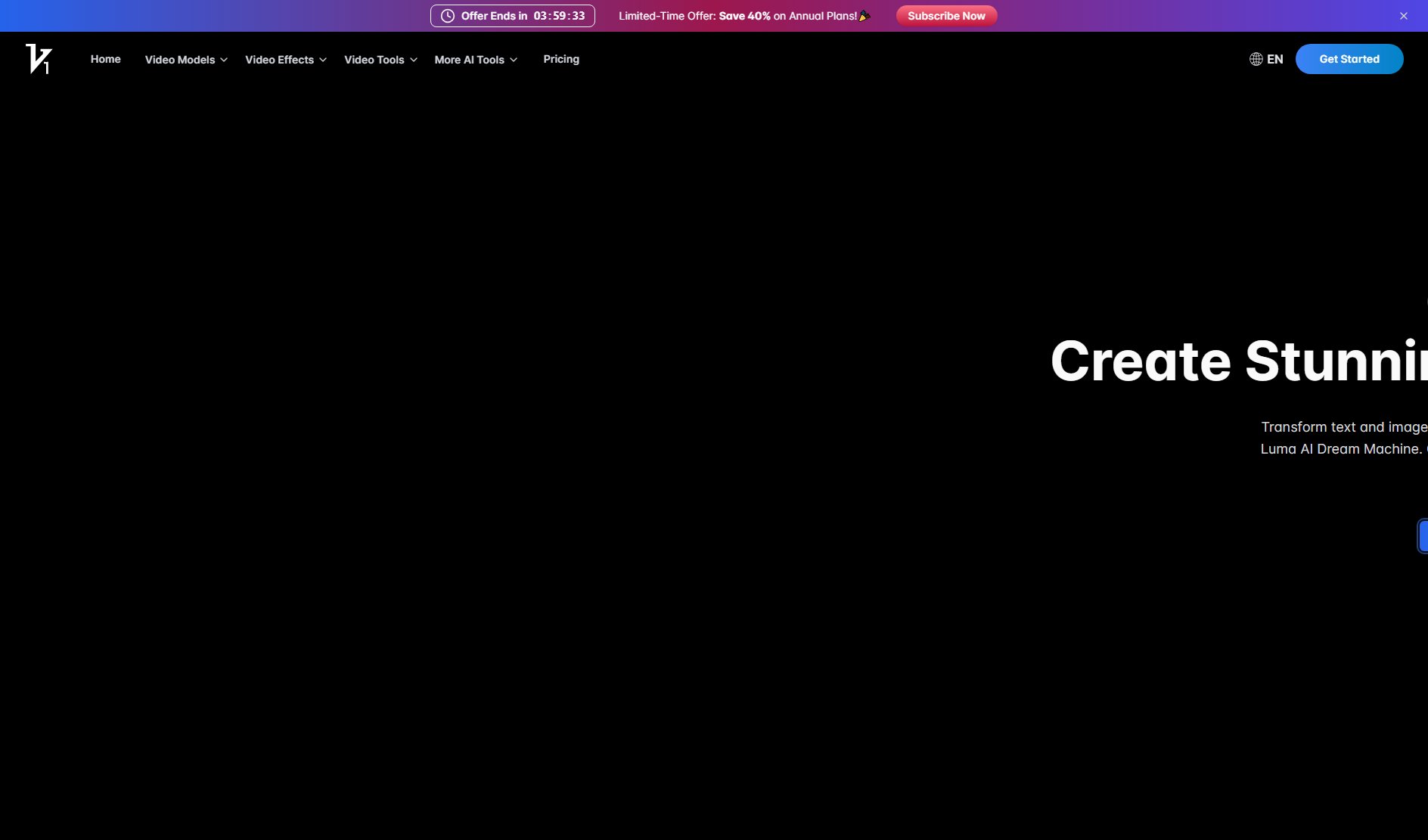The height and width of the screenshot is (840, 1428).
Task: Navigate to the Pricing page
Action: [561, 59]
